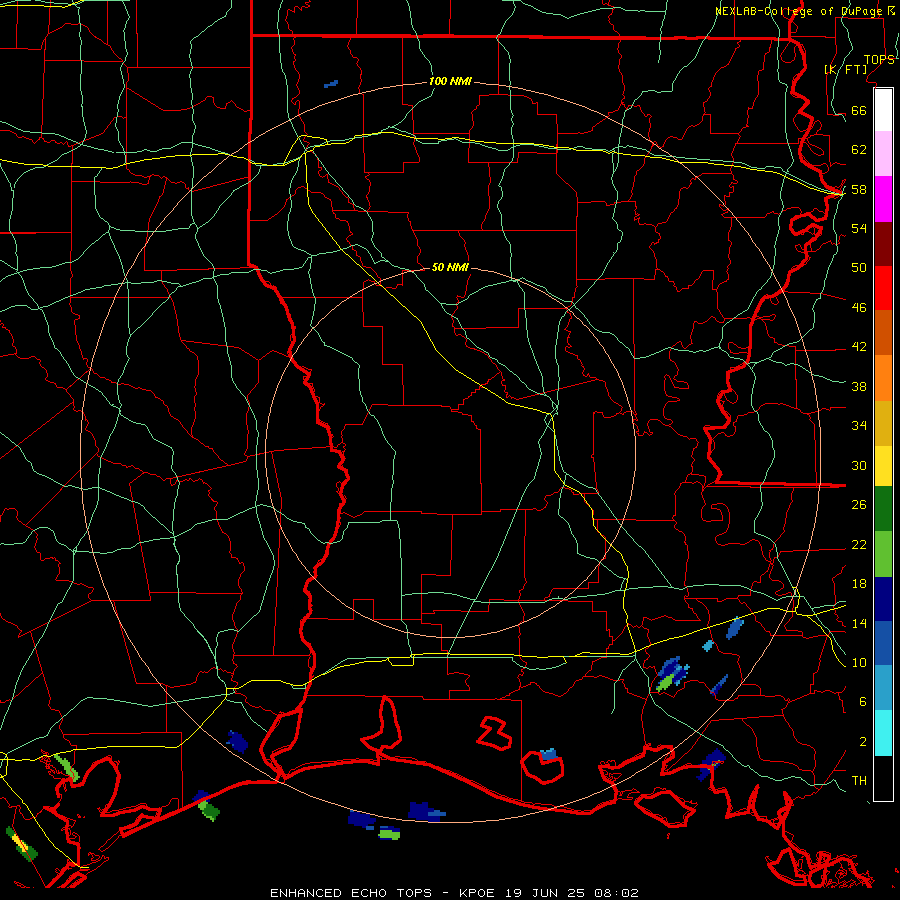Click the 100 NMI range ring label
Image resolution: width=900 pixels, height=900 pixels.
pyautogui.click(x=450, y=81)
